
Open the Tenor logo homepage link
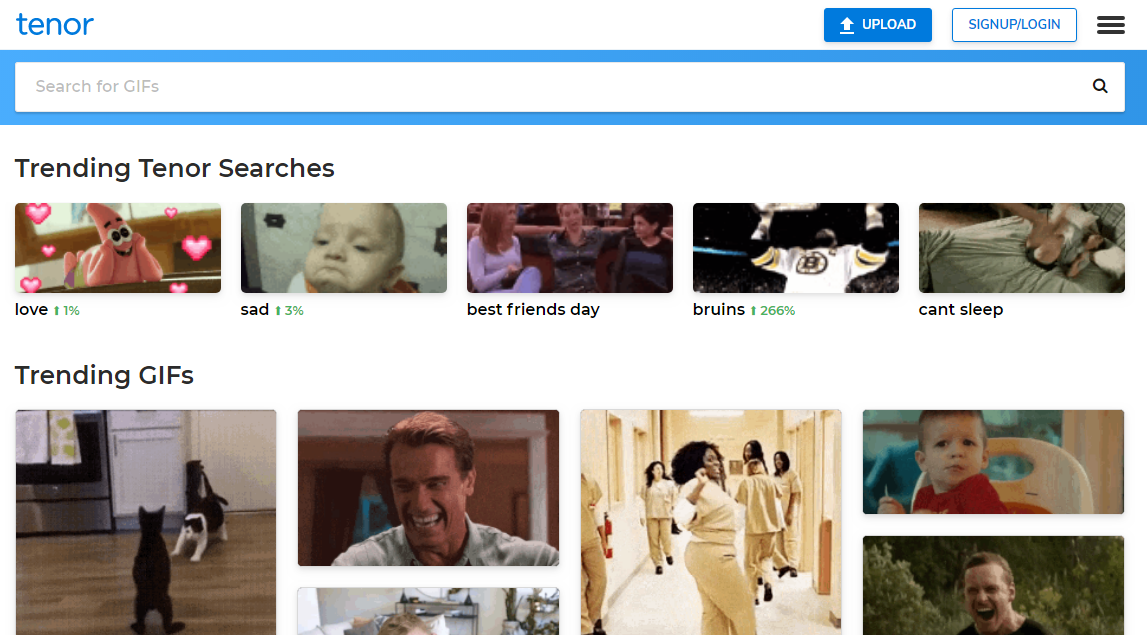tap(55, 25)
